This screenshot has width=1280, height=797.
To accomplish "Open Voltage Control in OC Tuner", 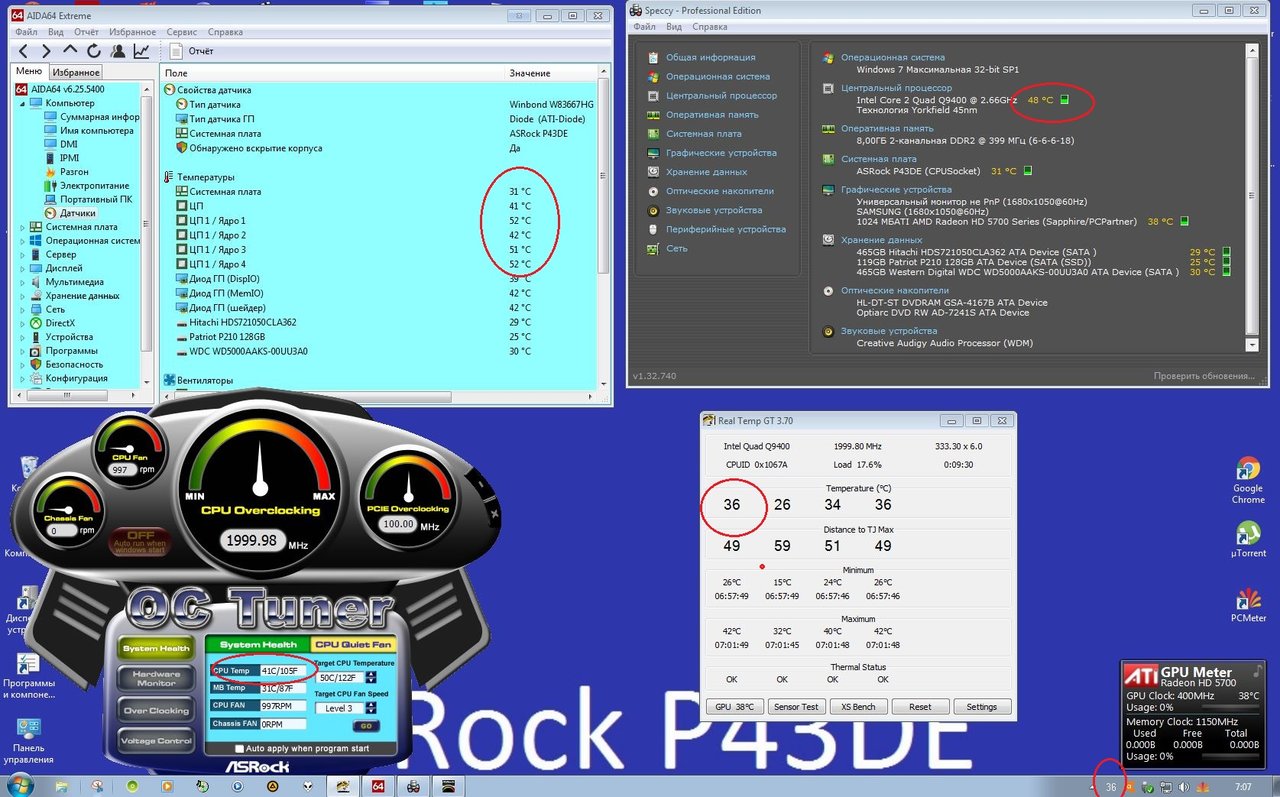I will (156, 741).
